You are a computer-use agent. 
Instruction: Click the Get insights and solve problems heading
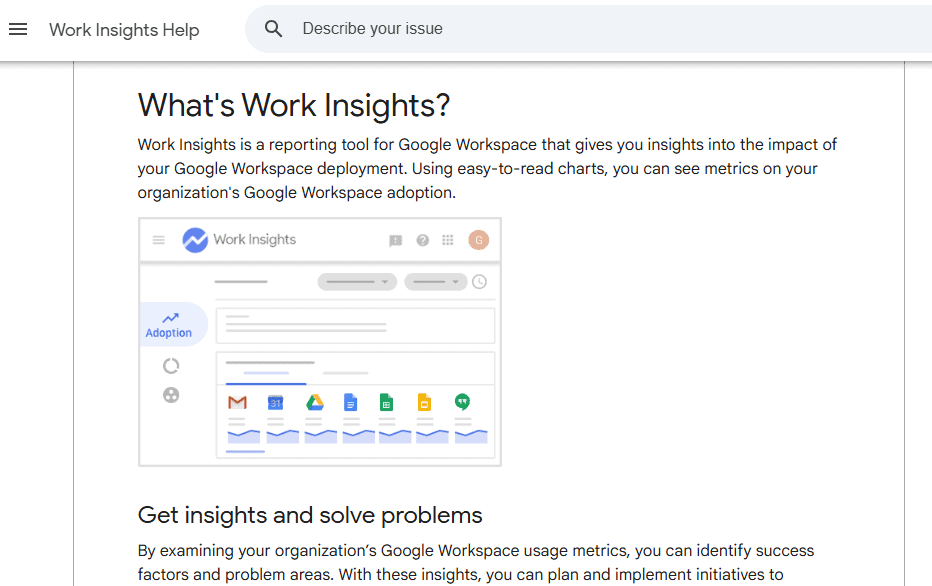tap(310, 515)
